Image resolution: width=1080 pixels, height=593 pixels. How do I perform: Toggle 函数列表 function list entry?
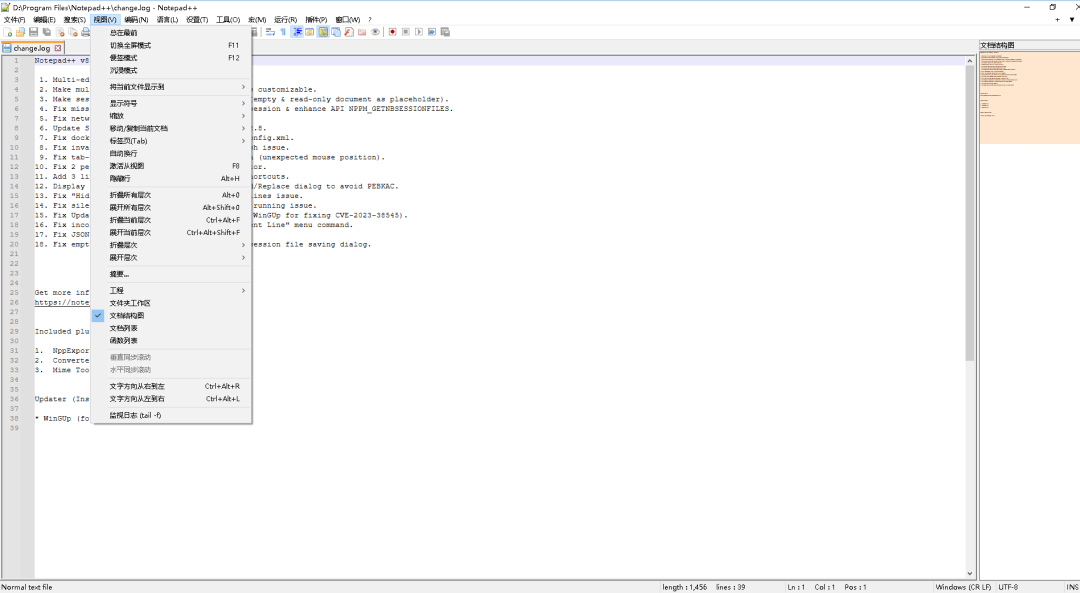click(x=172, y=340)
